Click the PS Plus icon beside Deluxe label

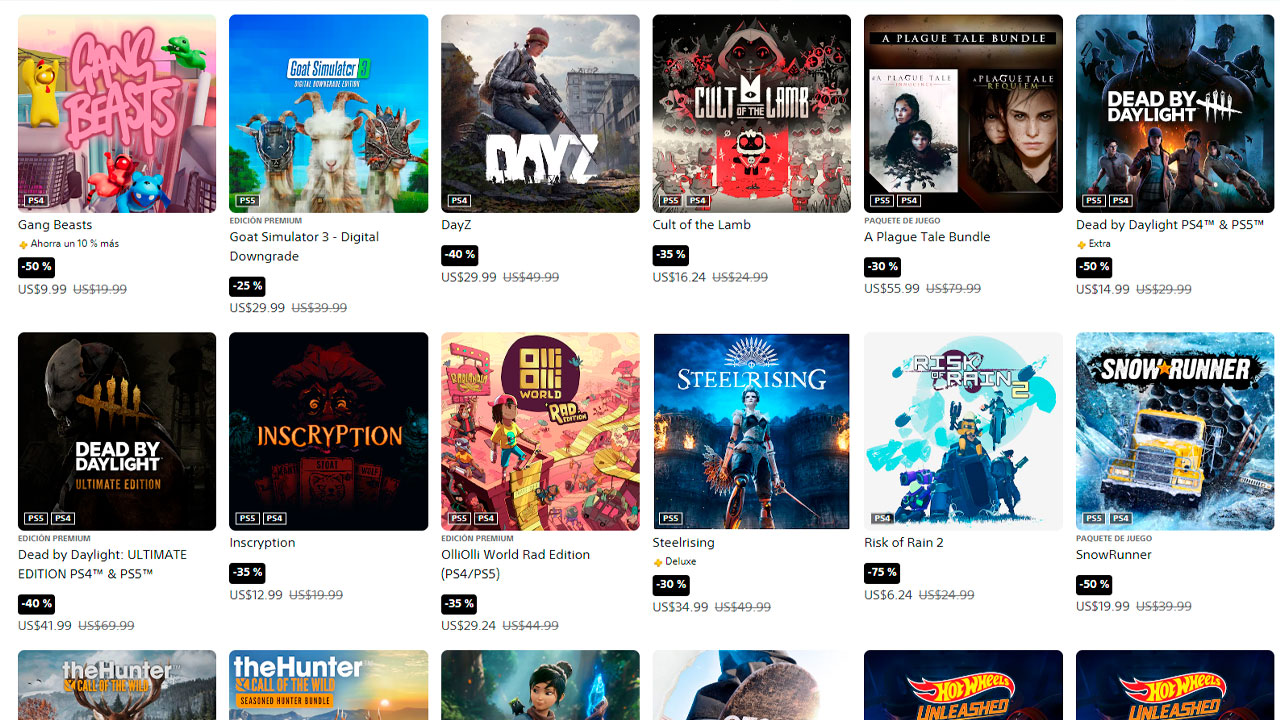tap(658, 563)
